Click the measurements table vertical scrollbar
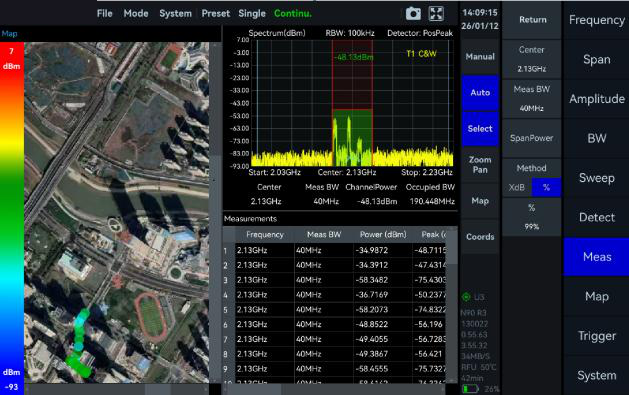 click(452, 305)
